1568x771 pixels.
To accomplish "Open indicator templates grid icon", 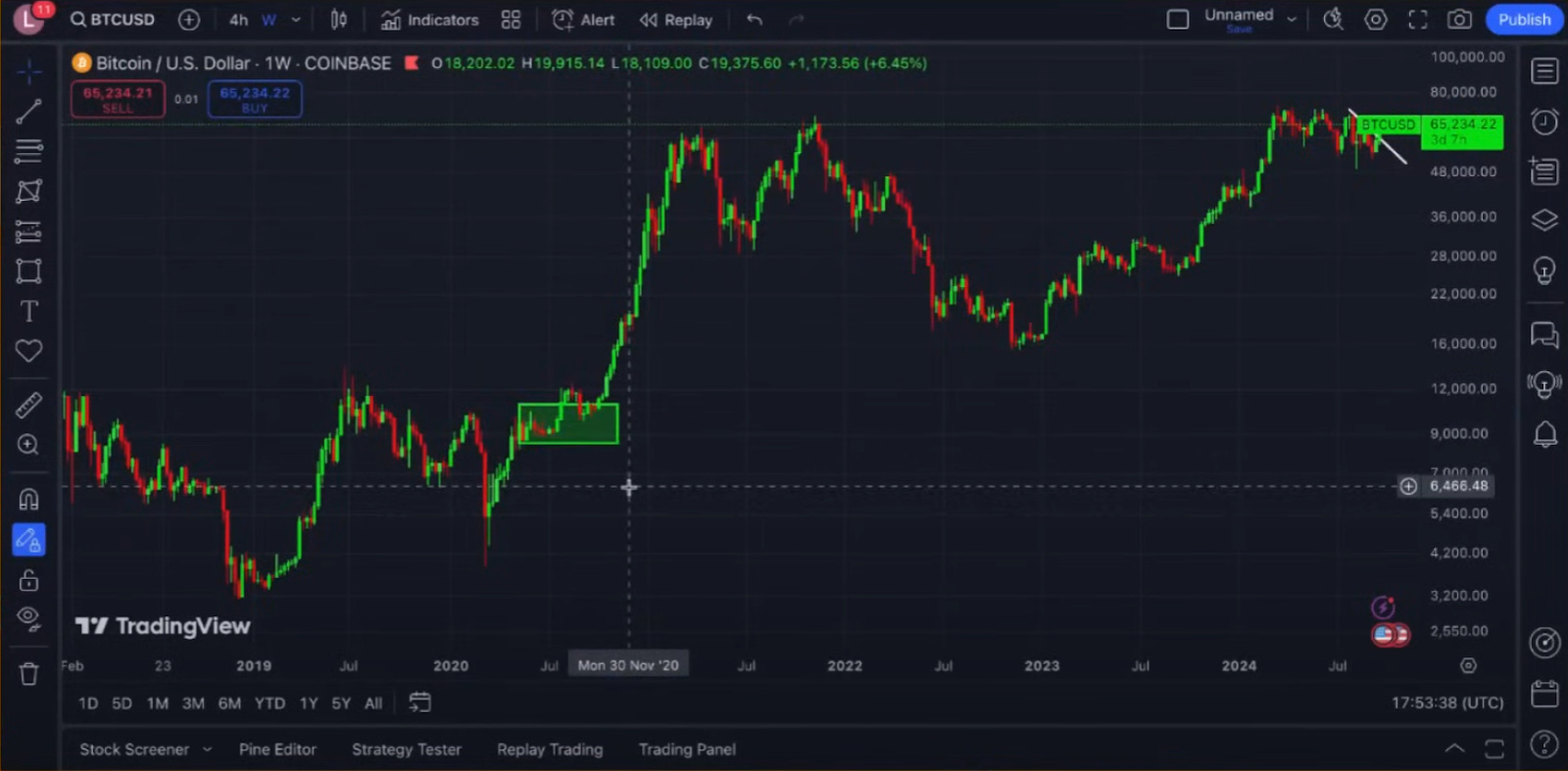I will pyautogui.click(x=511, y=20).
